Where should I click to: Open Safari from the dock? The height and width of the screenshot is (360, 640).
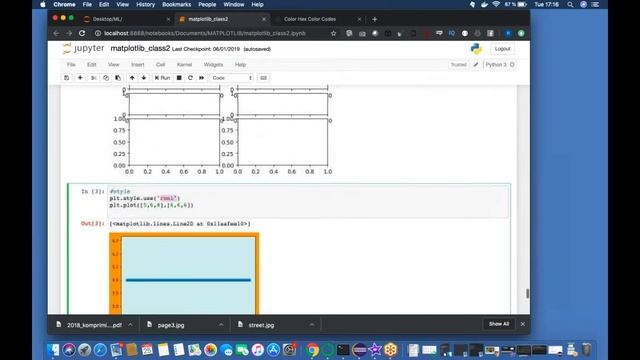100,350
